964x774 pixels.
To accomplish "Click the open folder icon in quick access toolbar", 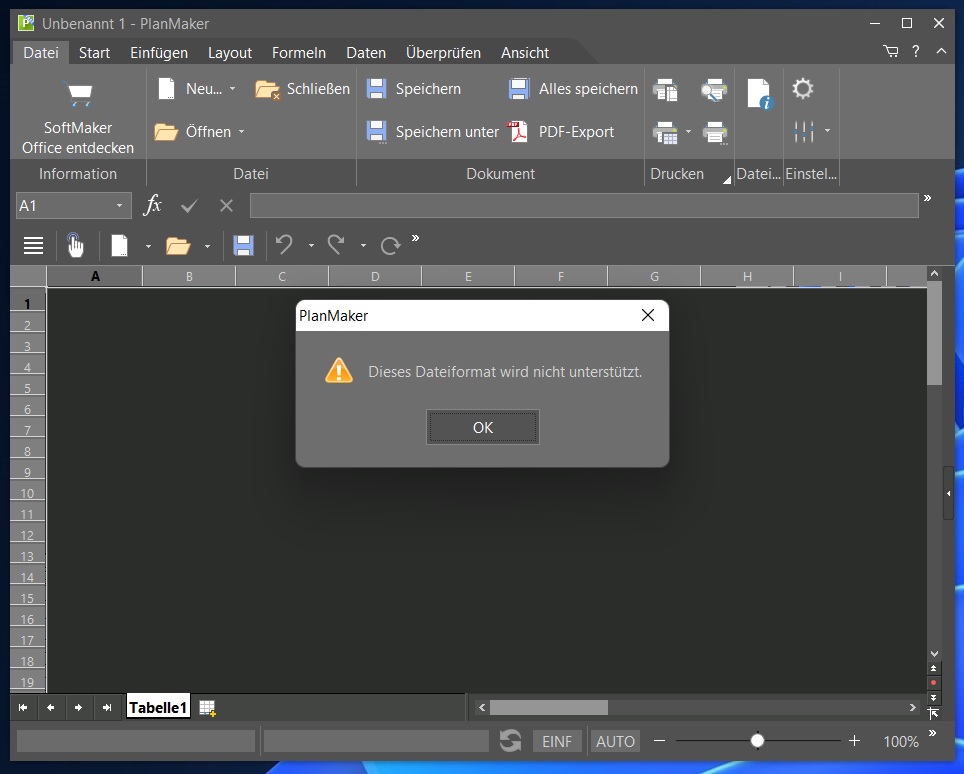I will pyautogui.click(x=178, y=246).
